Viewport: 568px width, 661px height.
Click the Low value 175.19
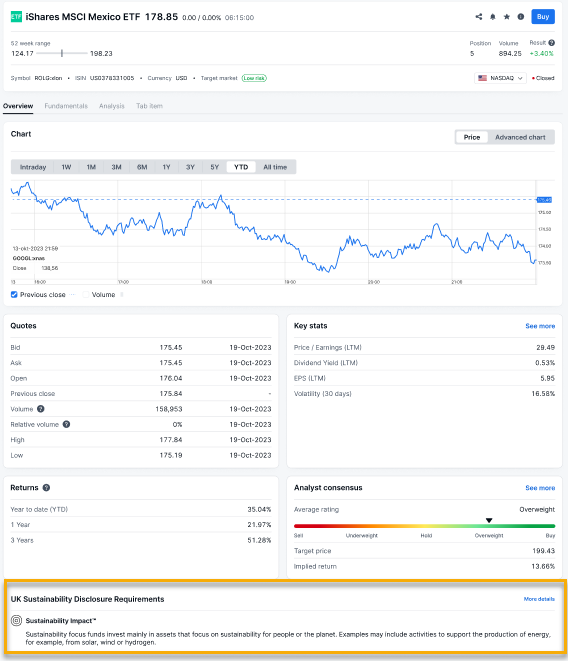pos(171,455)
